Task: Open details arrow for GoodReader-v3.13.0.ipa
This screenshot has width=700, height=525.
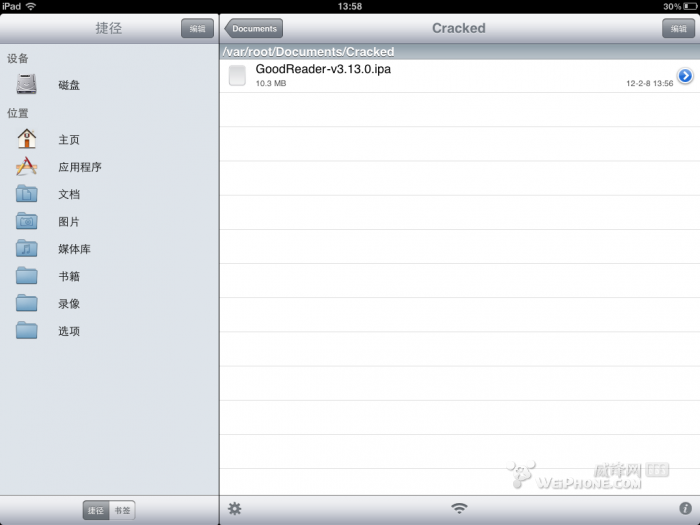Action: 685,76
